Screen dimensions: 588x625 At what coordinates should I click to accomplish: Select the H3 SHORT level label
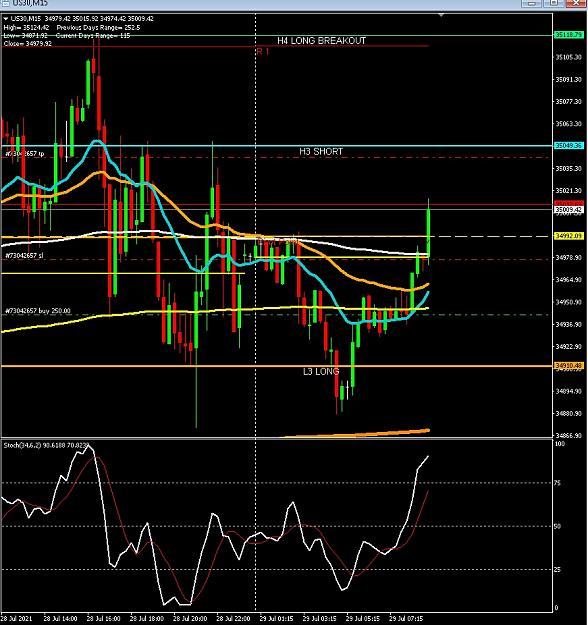[x=321, y=151]
